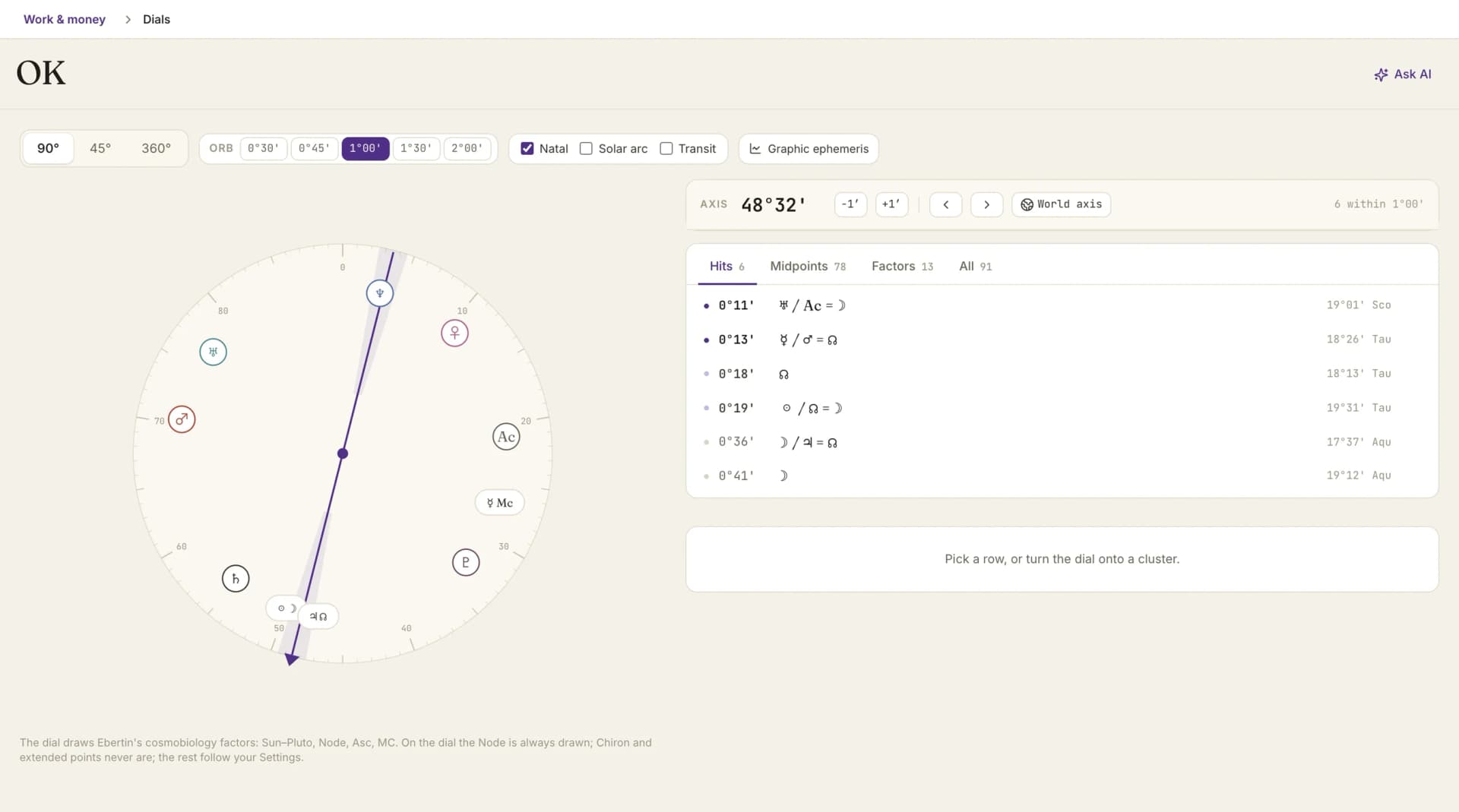Select the Ac marker on the dial
This screenshot has width=1459, height=812.
pos(506,437)
